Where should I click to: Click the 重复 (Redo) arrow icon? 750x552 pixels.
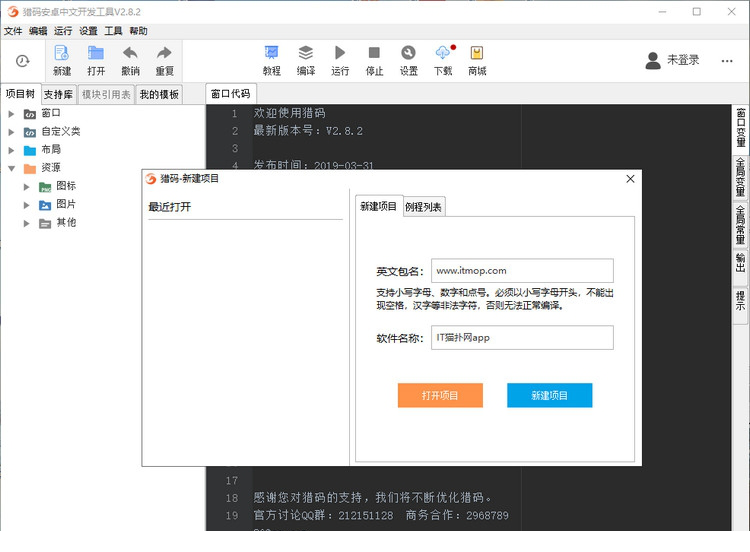164,54
